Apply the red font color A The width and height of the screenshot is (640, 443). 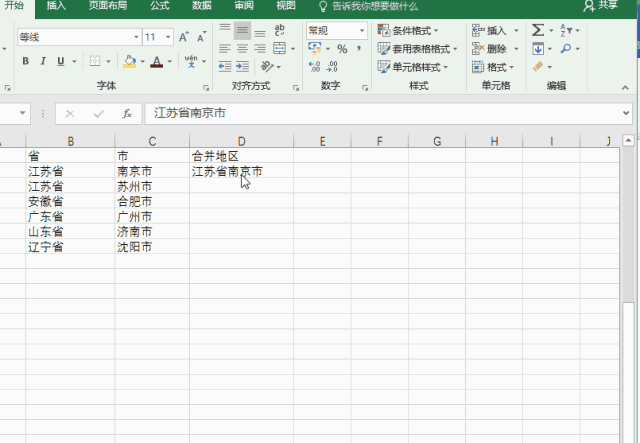(156, 62)
